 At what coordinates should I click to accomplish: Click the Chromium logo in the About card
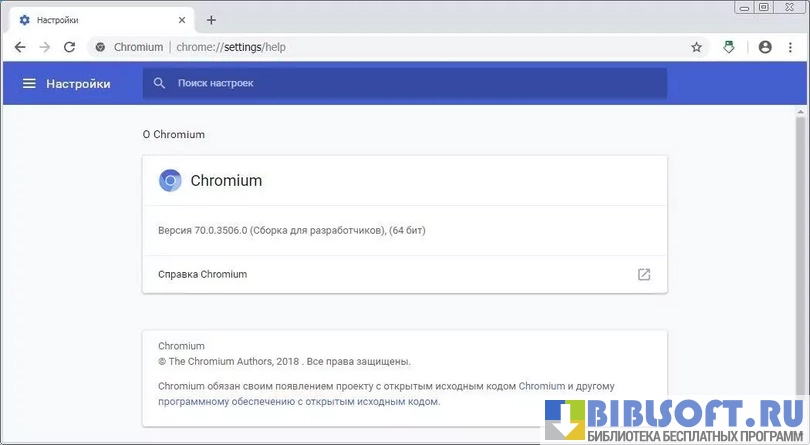point(170,181)
